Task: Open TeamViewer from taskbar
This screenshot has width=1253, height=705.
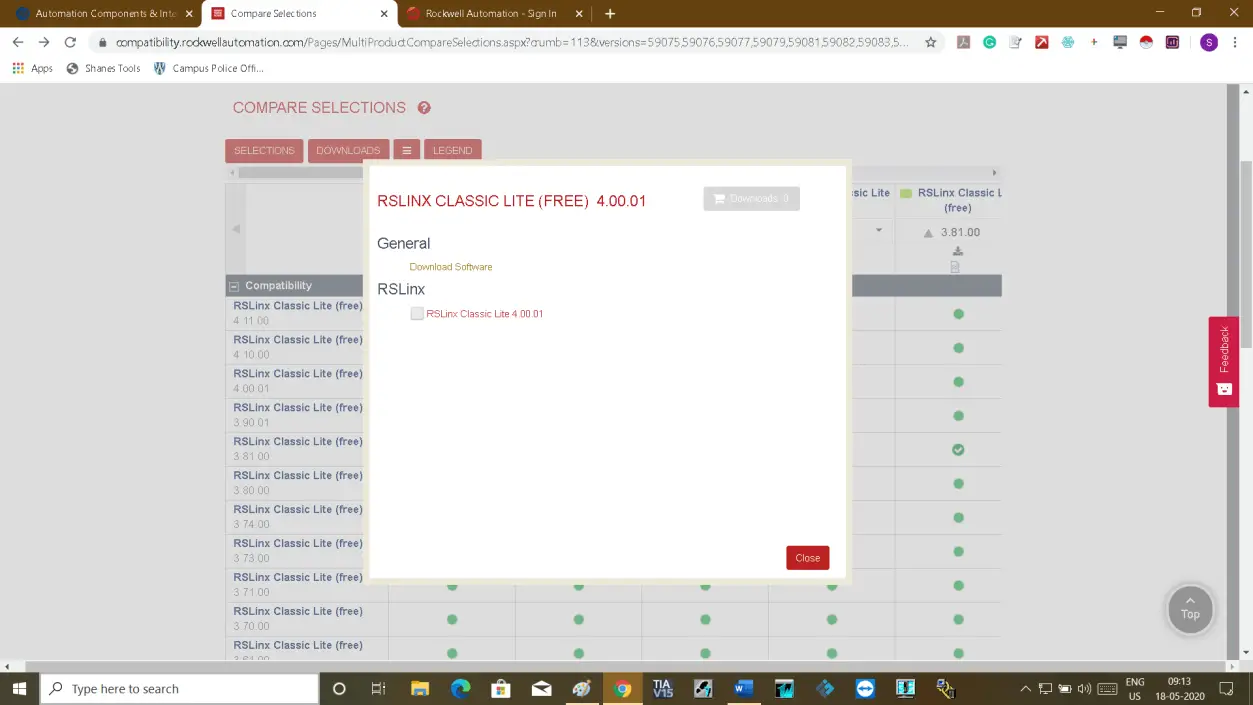Action: pyautogui.click(x=865, y=688)
